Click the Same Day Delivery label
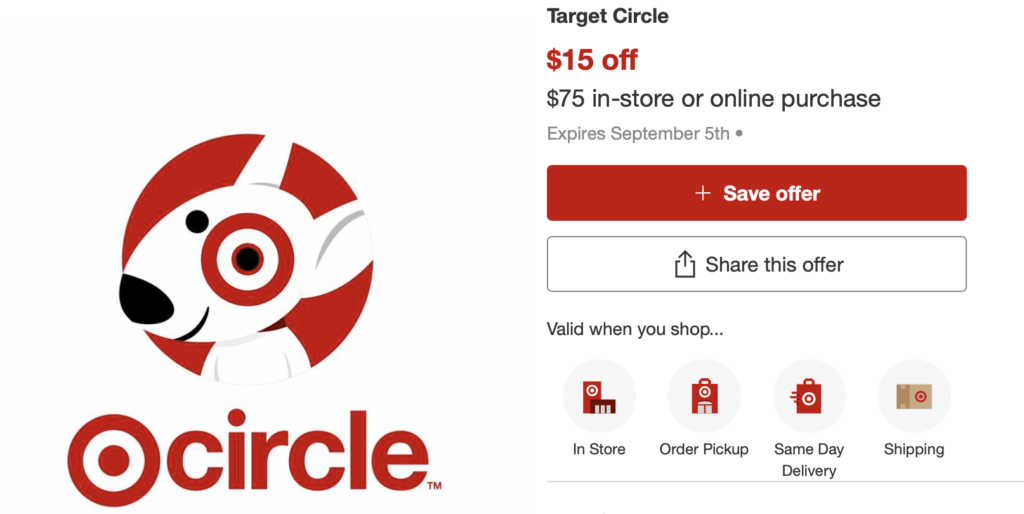This screenshot has height=514, width=1024. tap(808, 460)
